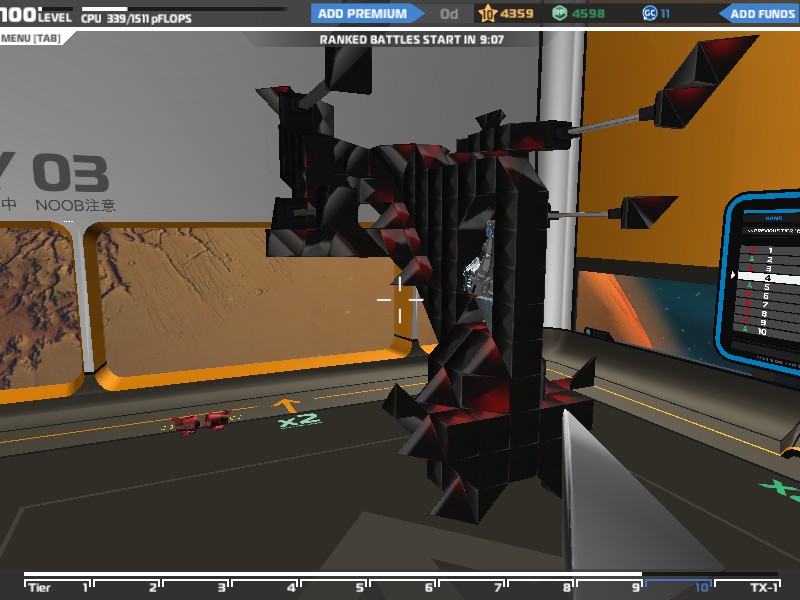Screen dimensions: 800x600
Task: Select Tier 7 segment on tier bar
Action: [471, 587]
